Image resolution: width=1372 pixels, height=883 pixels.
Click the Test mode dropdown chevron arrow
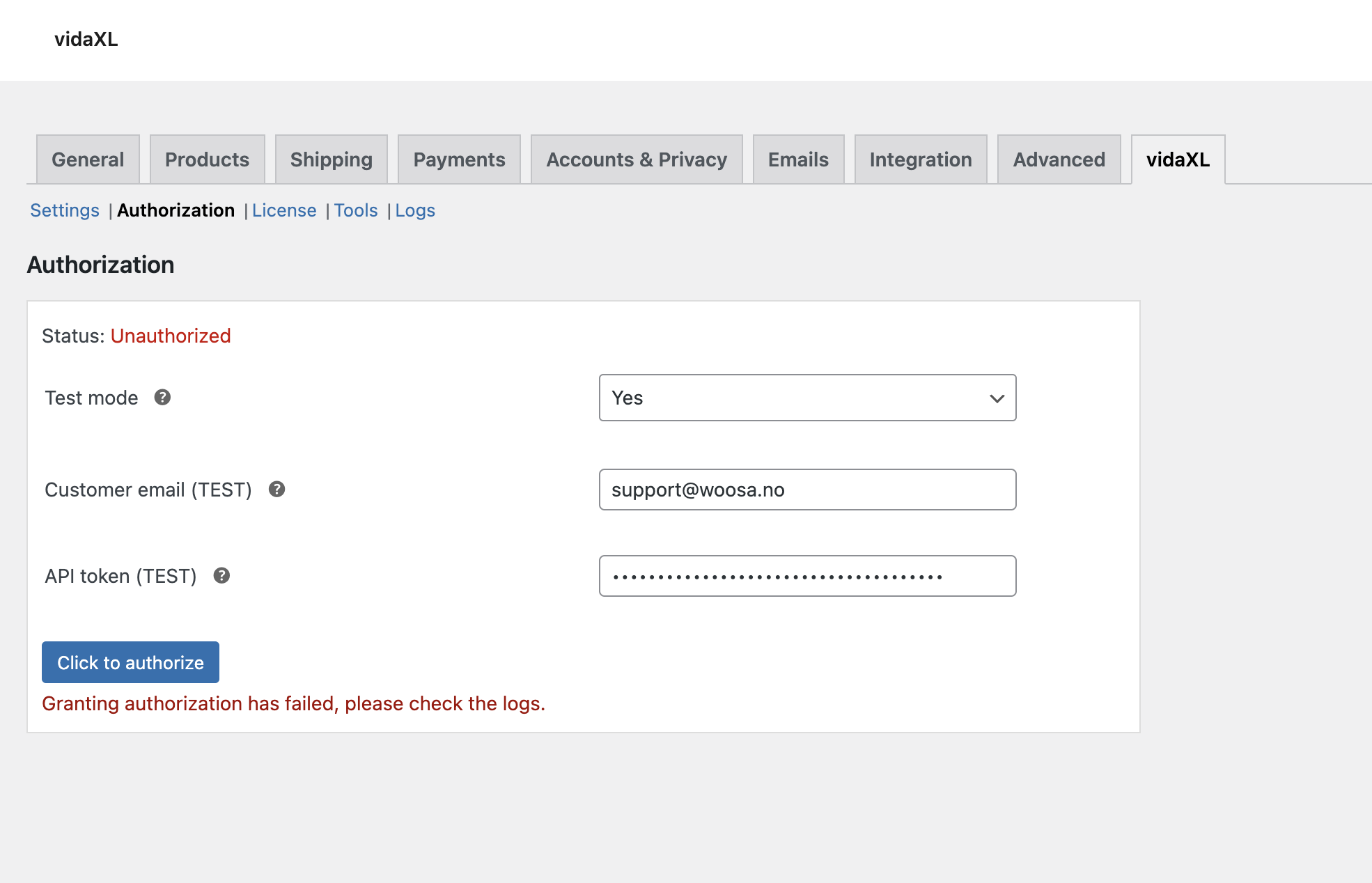(x=997, y=398)
